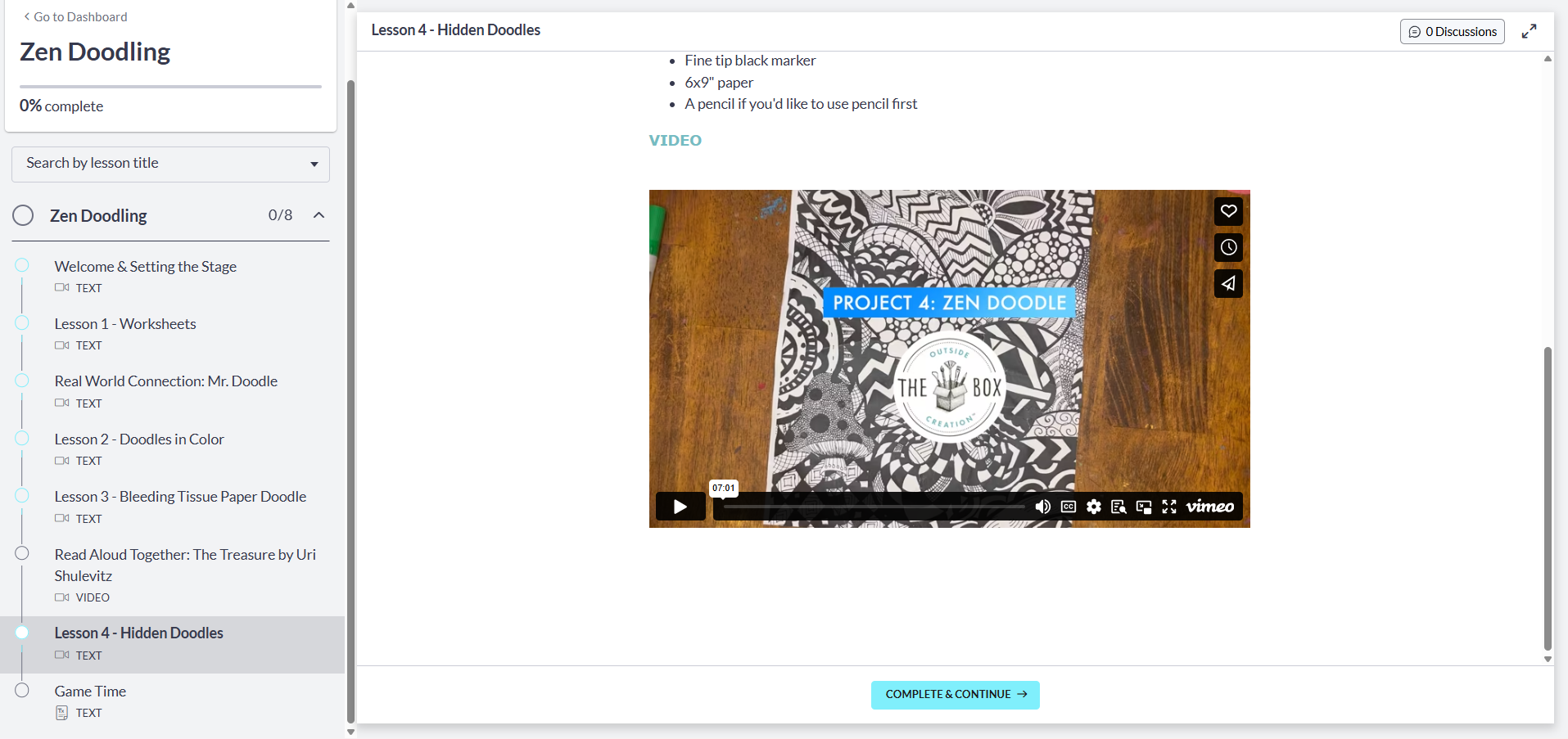Play the Project 4 Zen Doodle video
1568x739 pixels.
[680, 507]
